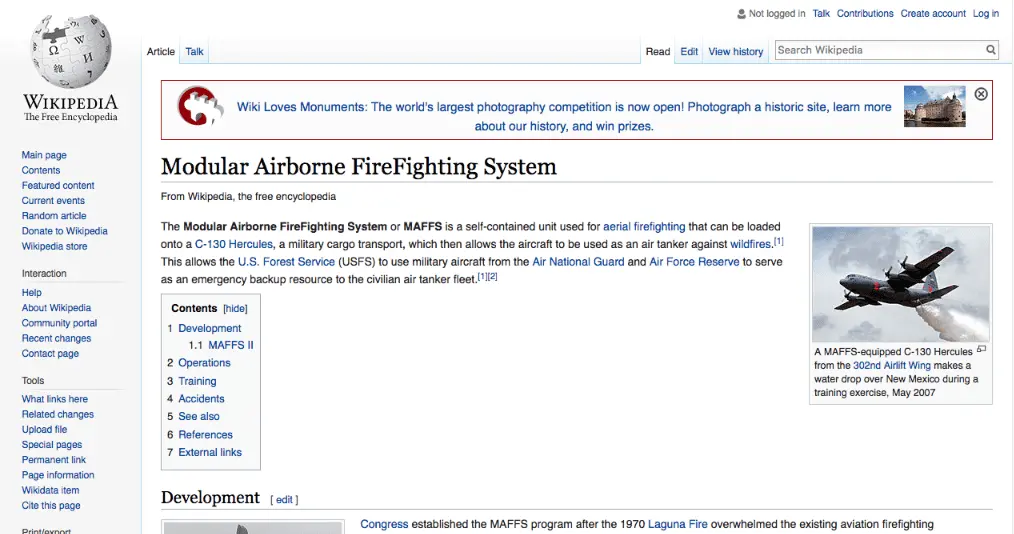Open Featured content
Screen dimensions: 1014x534
[58, 186]
